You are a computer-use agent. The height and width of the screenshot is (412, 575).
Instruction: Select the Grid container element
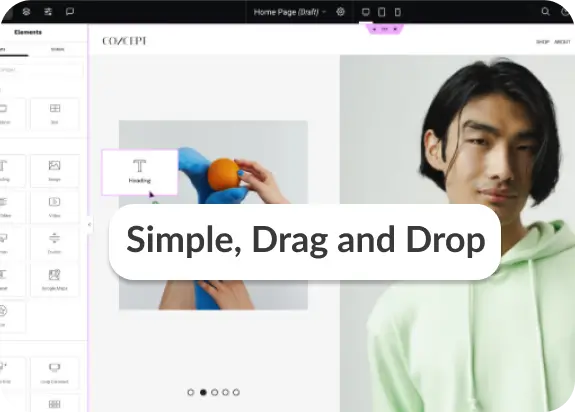coord(54,114)
